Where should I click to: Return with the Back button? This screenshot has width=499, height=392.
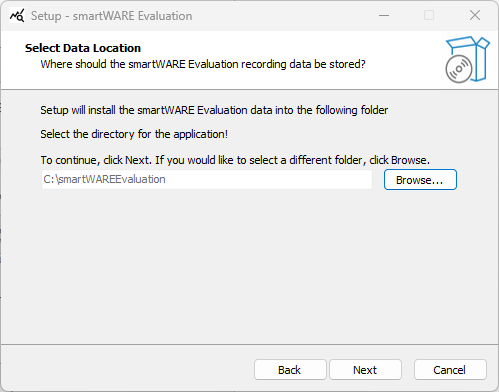(290, 370)
